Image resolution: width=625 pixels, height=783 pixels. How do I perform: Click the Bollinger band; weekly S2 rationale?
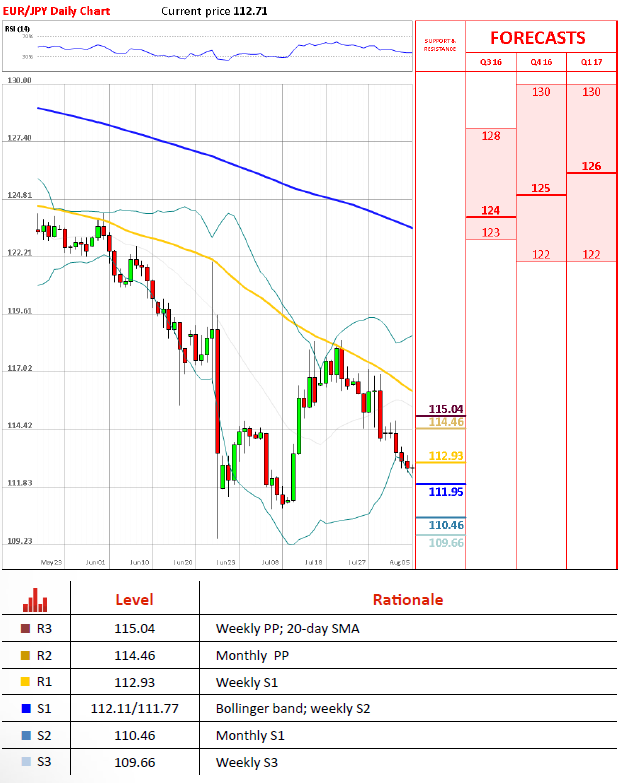[293, 709]
